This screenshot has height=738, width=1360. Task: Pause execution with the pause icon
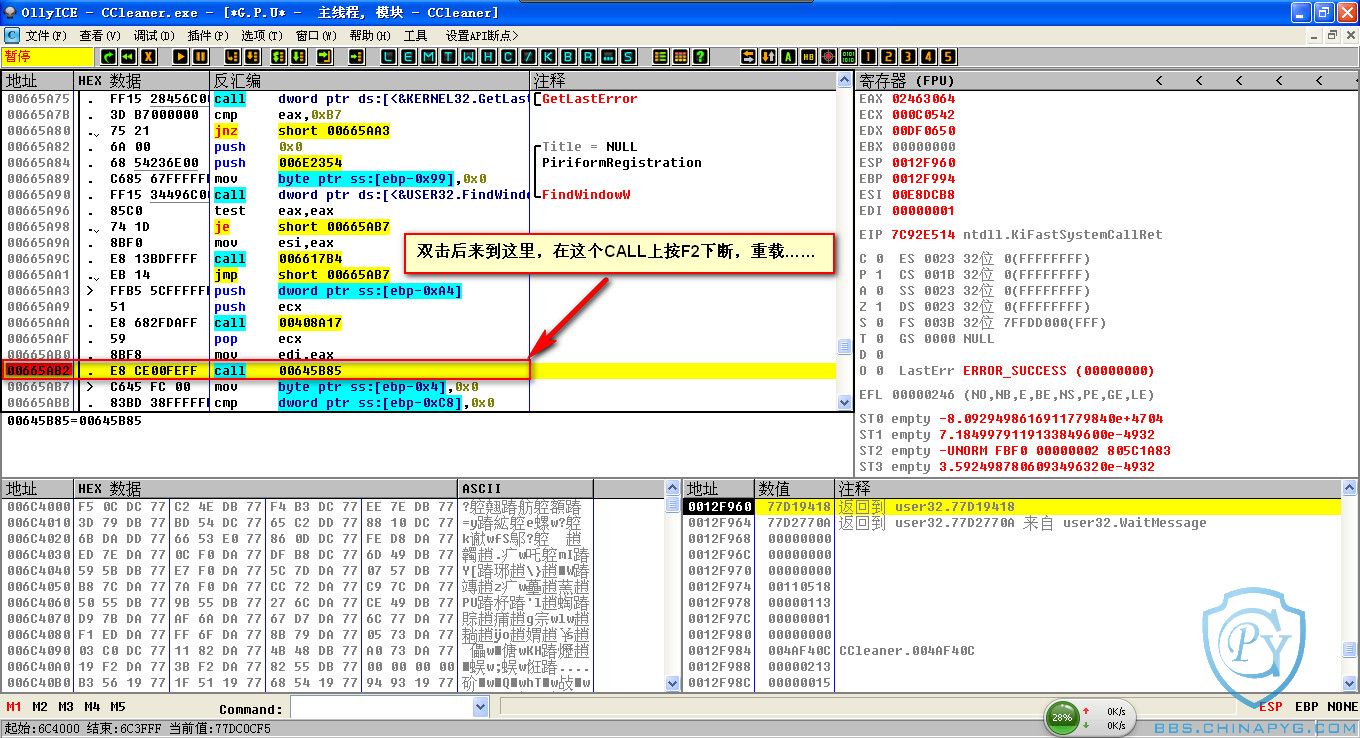tap(200, 57)
